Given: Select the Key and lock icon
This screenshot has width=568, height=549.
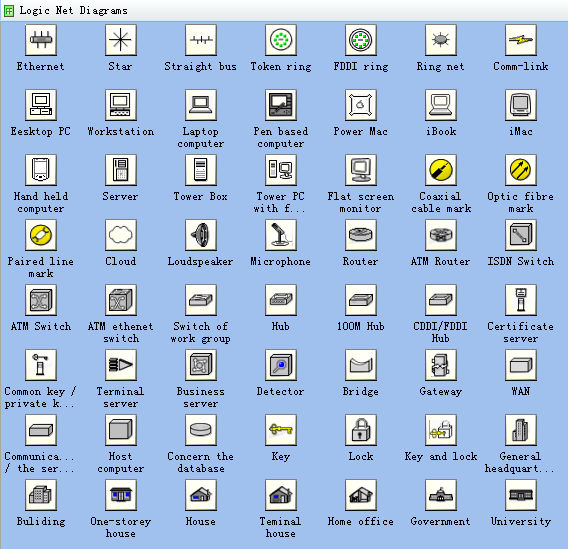Looking at the screenshot, I should 441,430.
